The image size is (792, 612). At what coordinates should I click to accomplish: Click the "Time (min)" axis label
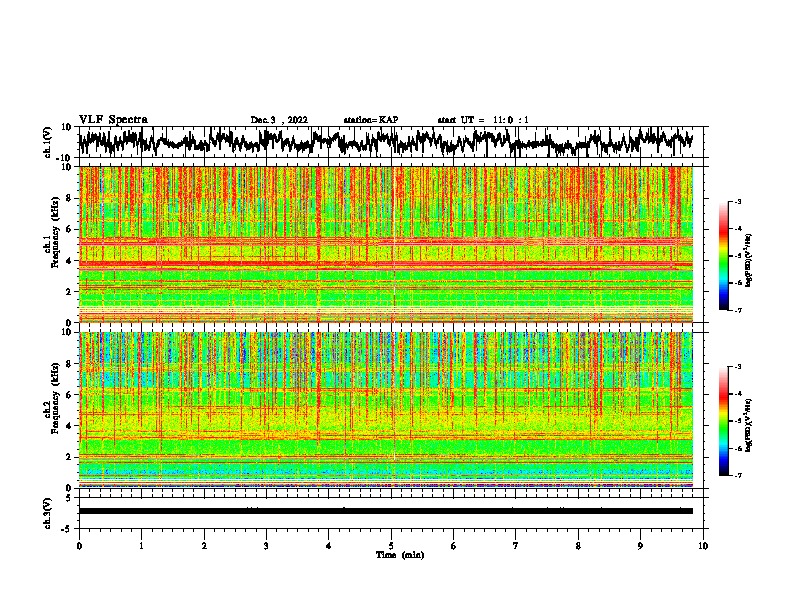[x=400, y=555]
